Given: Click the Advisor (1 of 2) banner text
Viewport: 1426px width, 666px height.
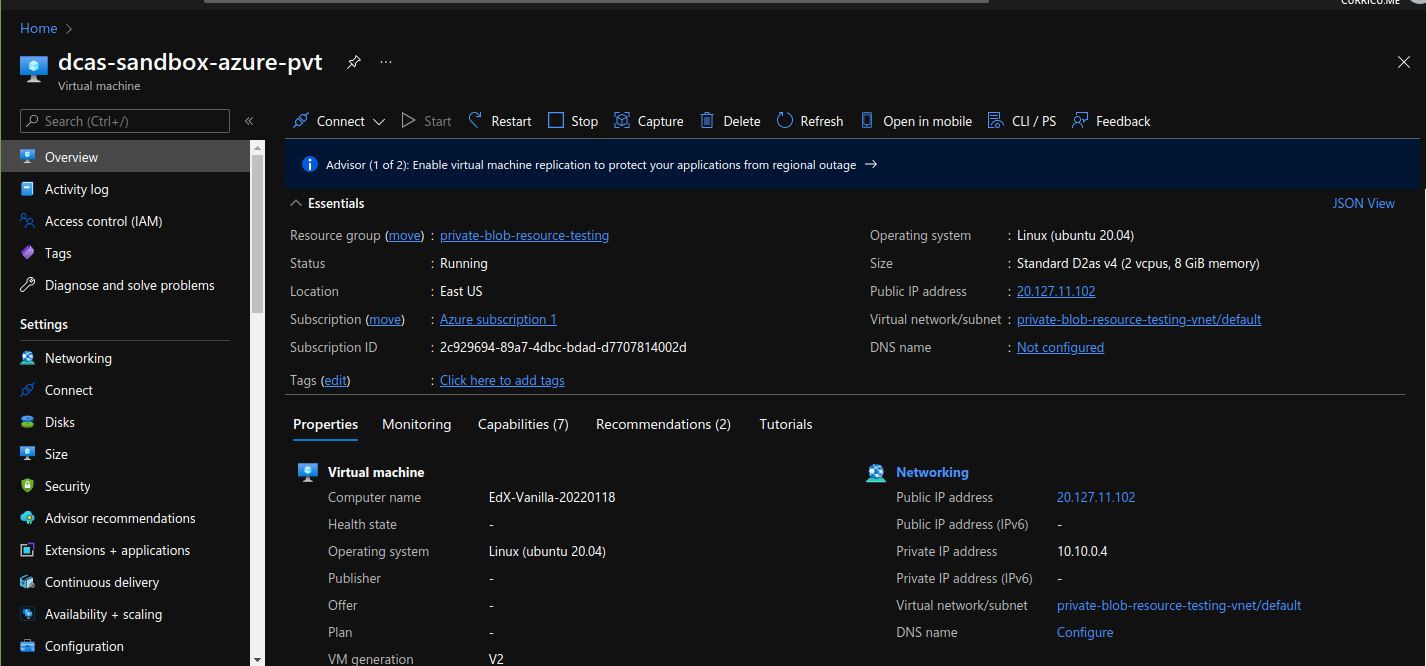Looking at the screenshot, I should (591, 164).
